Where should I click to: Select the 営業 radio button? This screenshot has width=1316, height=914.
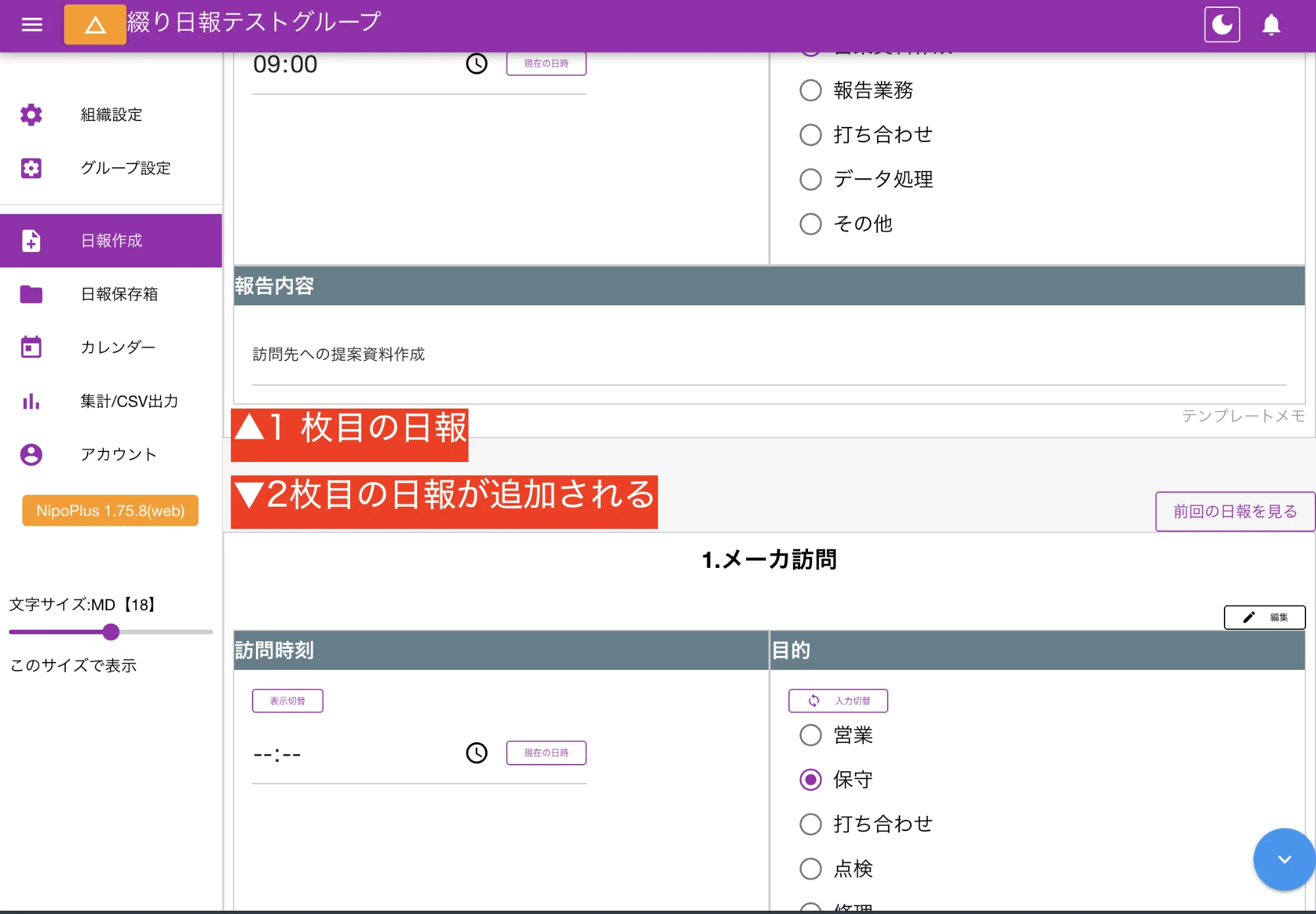point(811,736)
